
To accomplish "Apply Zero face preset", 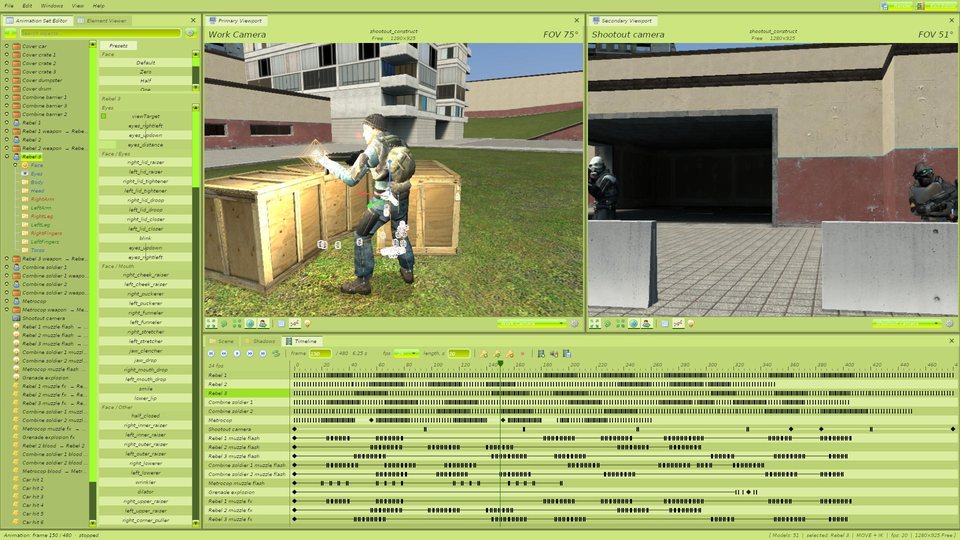I will [x=145, y=72].
